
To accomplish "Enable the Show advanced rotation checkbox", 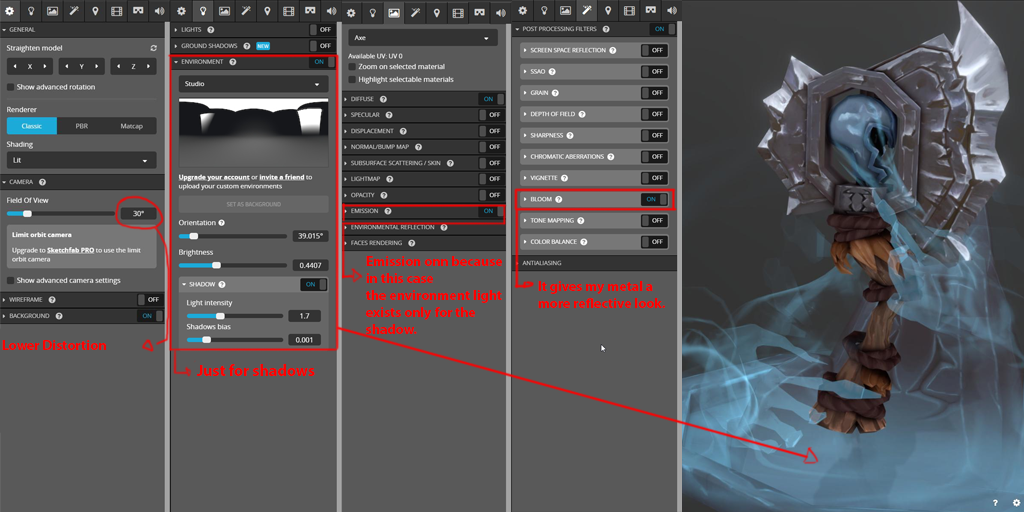I will (10, 87).
